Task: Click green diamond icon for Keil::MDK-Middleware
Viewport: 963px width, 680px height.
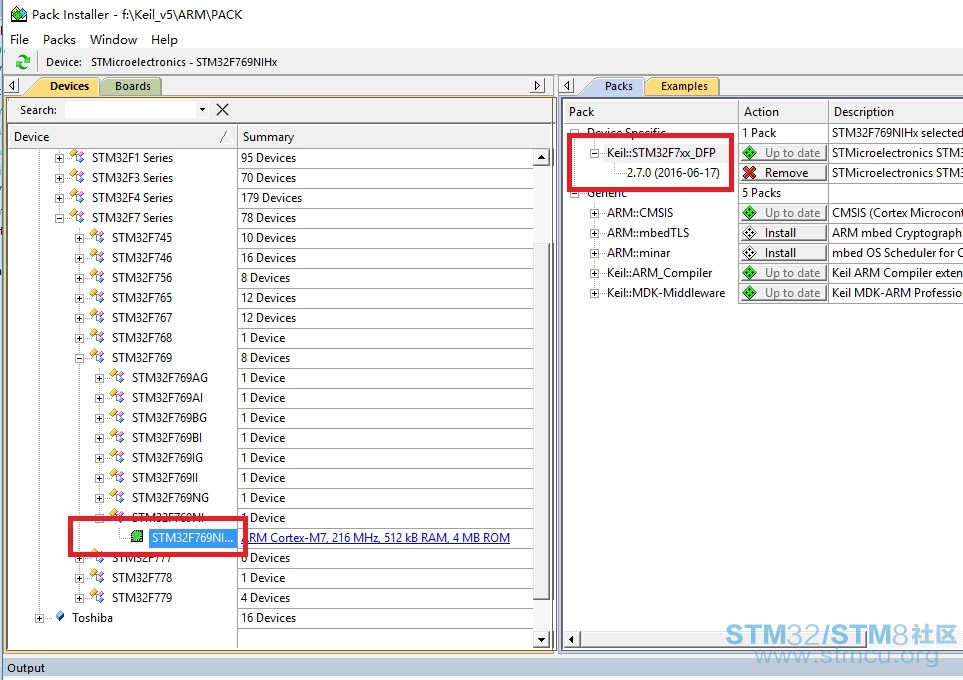Action: pos(750,292)
